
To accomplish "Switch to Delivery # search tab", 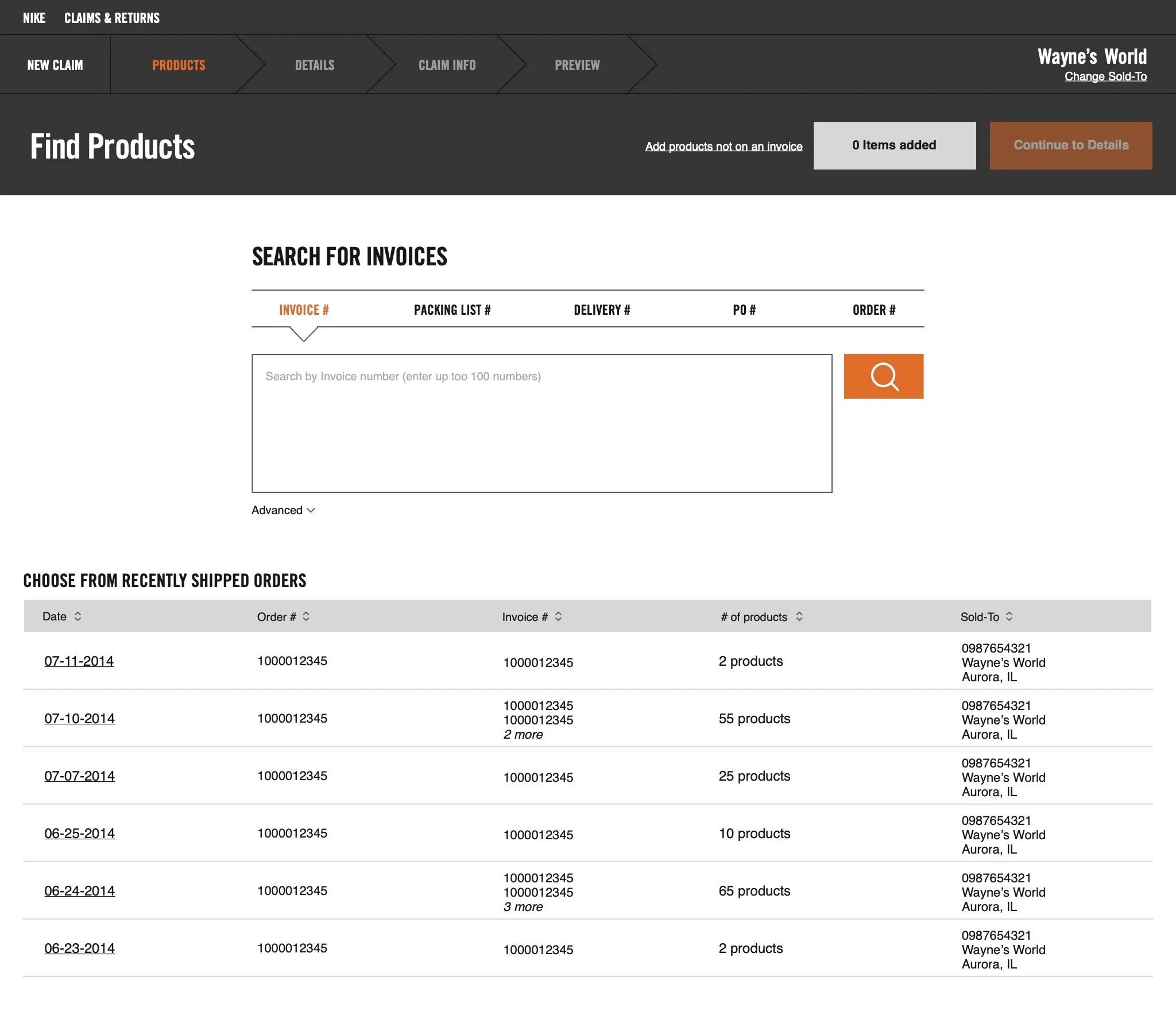I will coord(602,310).
